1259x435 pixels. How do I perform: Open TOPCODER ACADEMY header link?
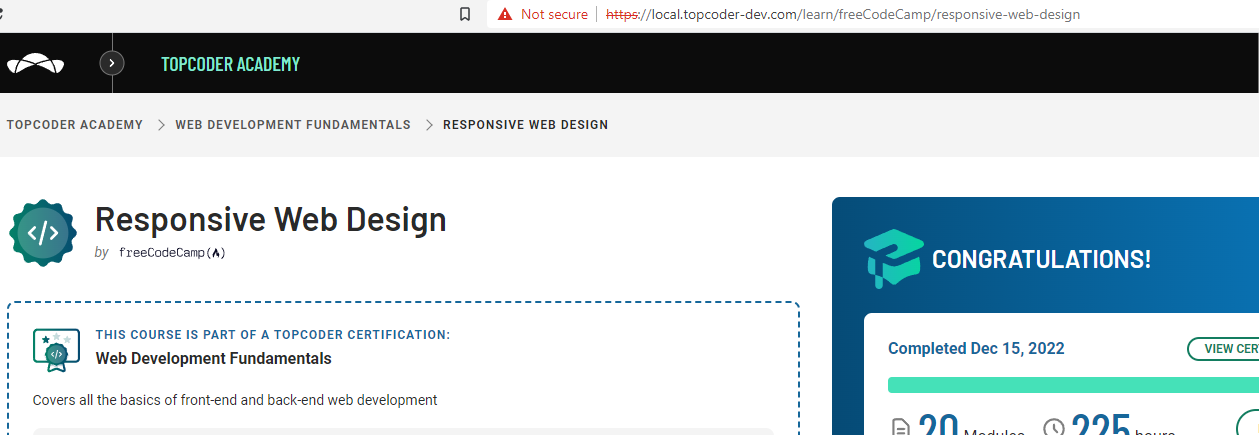230,64
